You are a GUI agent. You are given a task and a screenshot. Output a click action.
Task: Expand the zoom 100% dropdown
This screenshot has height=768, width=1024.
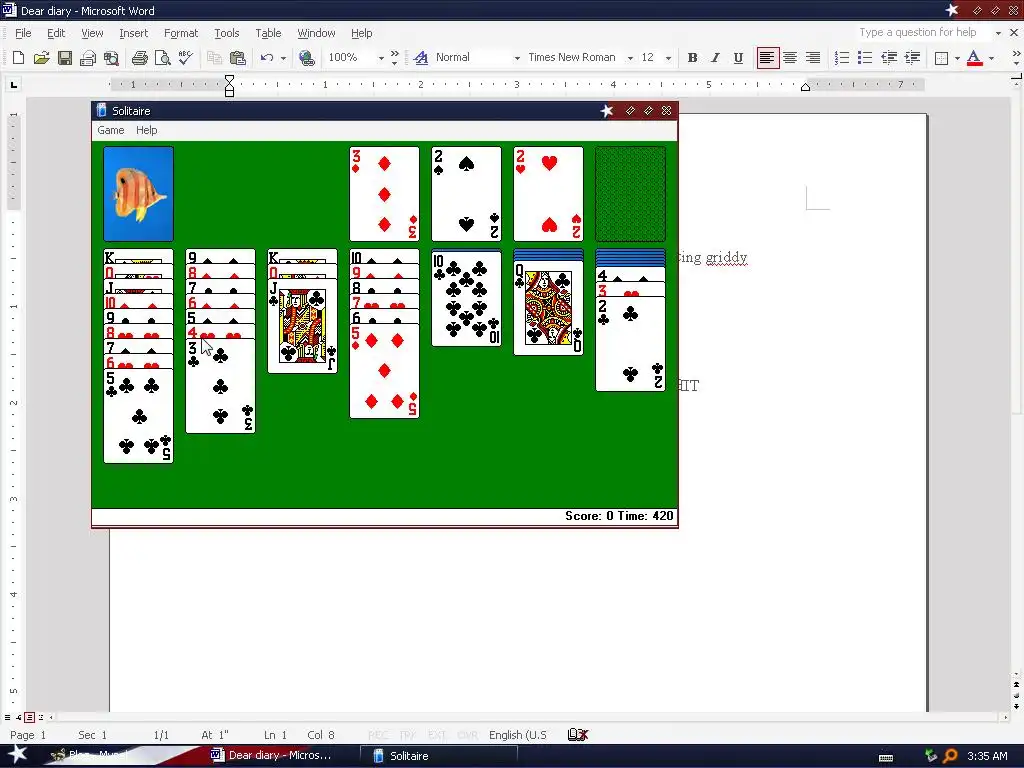(x=381, y=58)
